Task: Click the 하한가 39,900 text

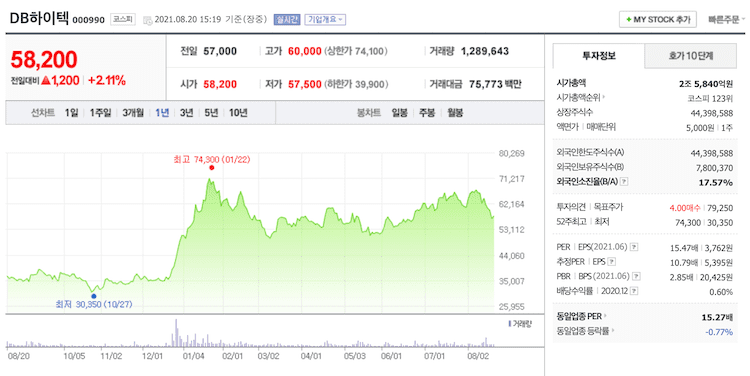Action: [356, 84]
